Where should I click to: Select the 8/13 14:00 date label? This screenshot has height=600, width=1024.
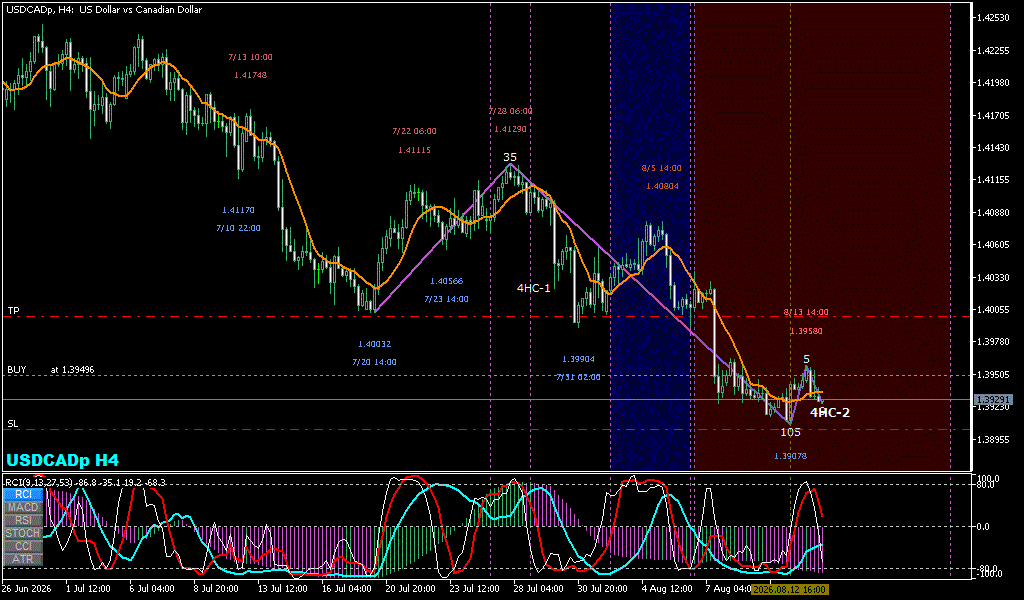tap(806, 312)
